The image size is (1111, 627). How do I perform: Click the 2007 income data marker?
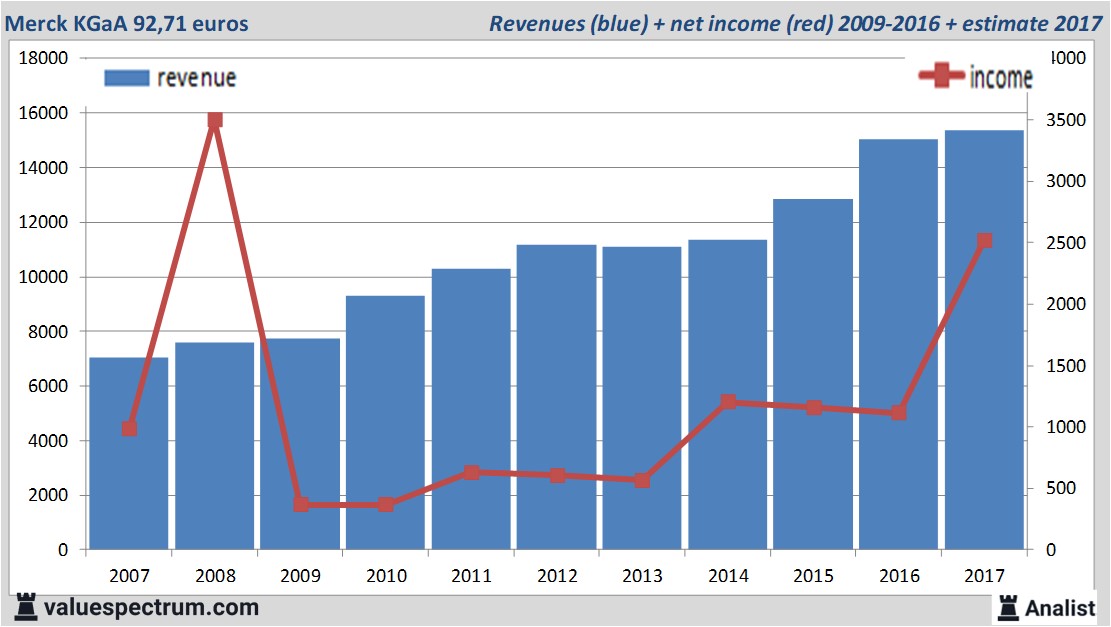pyautogui.click(x=129, y=429)
